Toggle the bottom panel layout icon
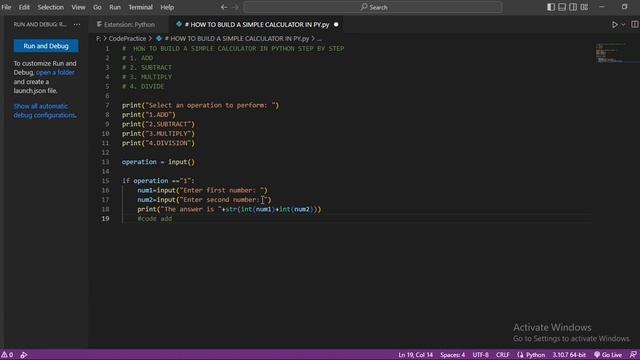Image resolution: width=640 pixels, height=360 pixels. point(562,7)
